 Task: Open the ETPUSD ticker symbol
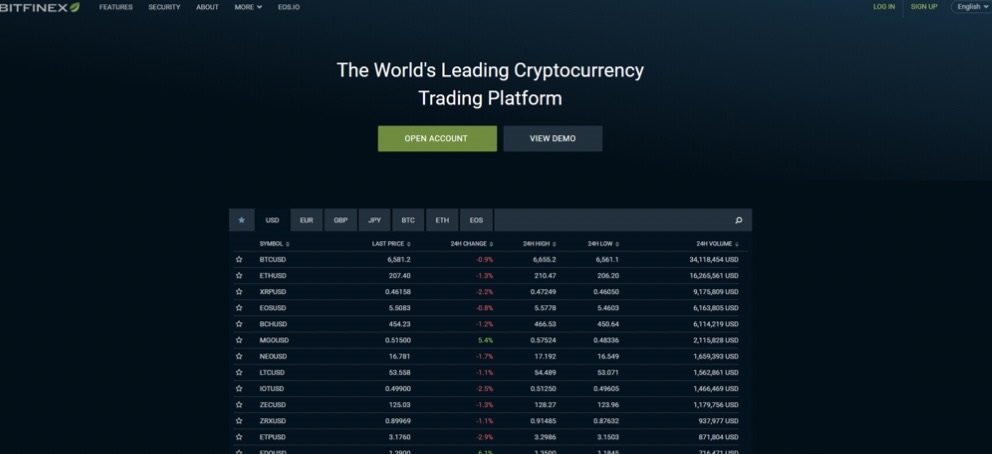tap(273, 437)
